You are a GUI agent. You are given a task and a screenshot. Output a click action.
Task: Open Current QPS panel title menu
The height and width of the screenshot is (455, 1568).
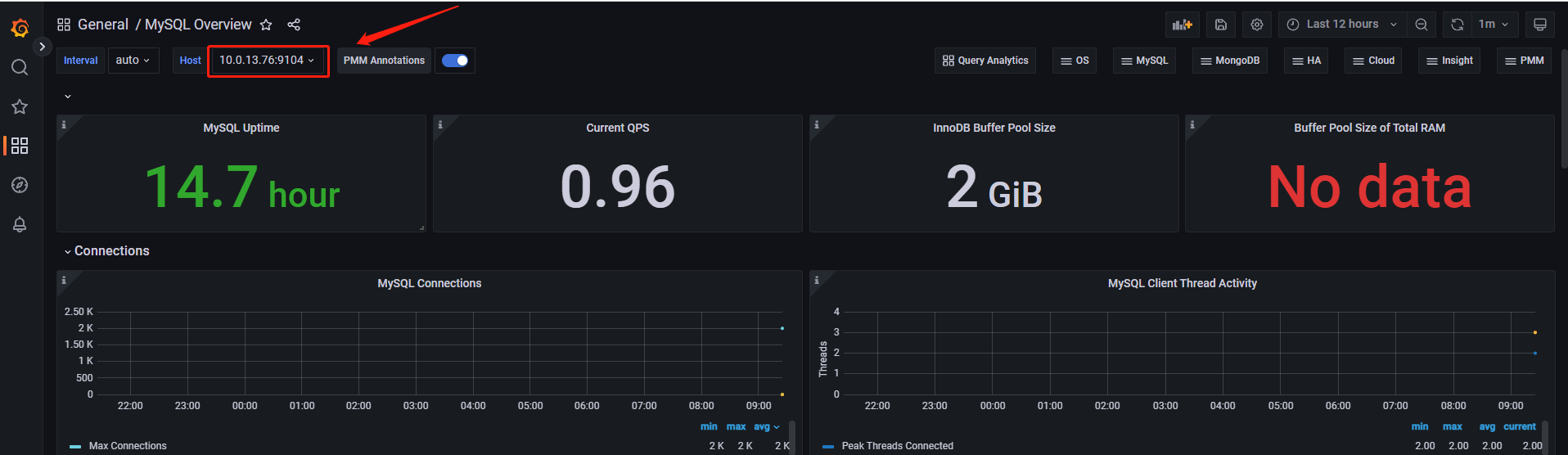pyautogui.click(x=618, y=128)
